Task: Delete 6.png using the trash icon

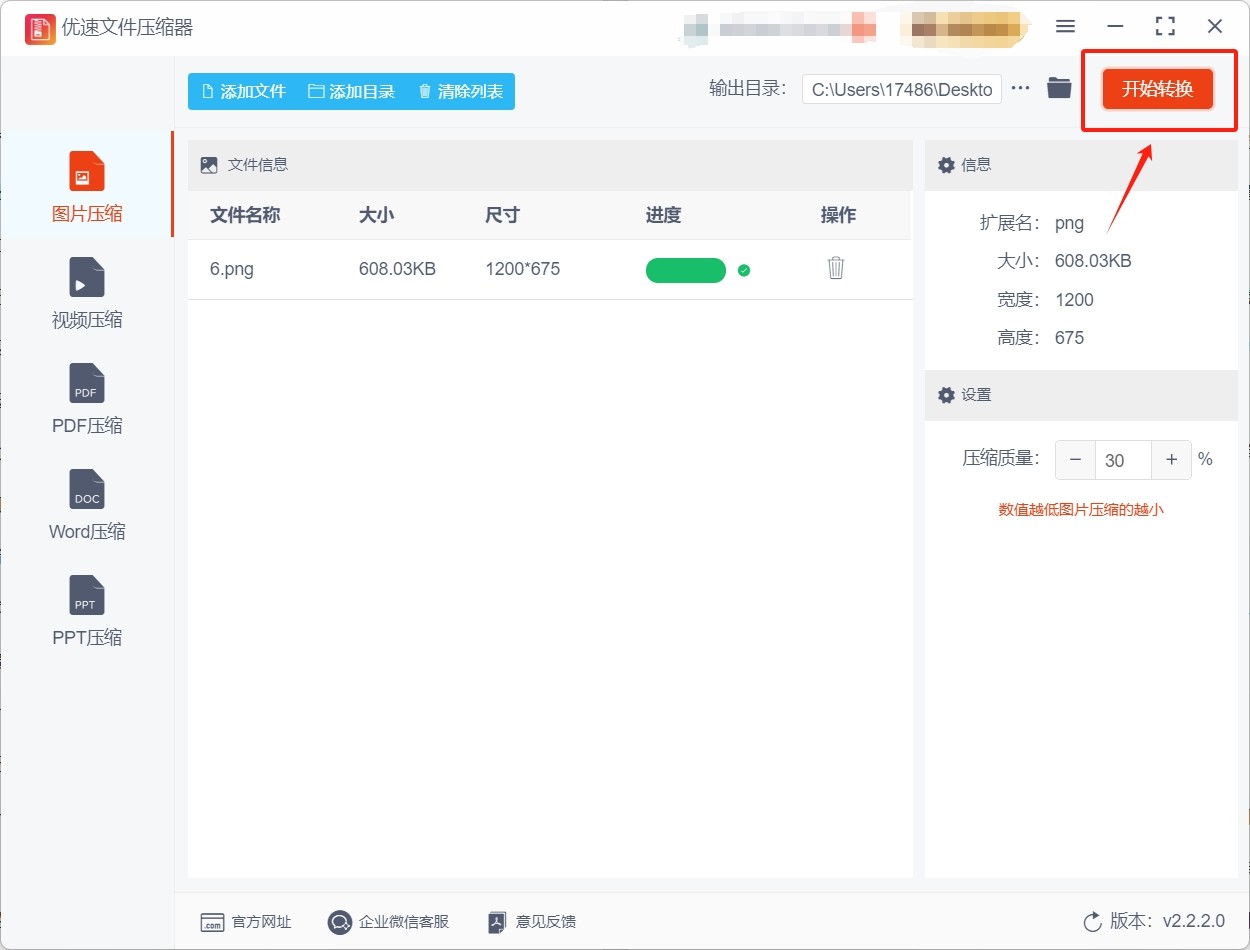Action: point(836,268)
